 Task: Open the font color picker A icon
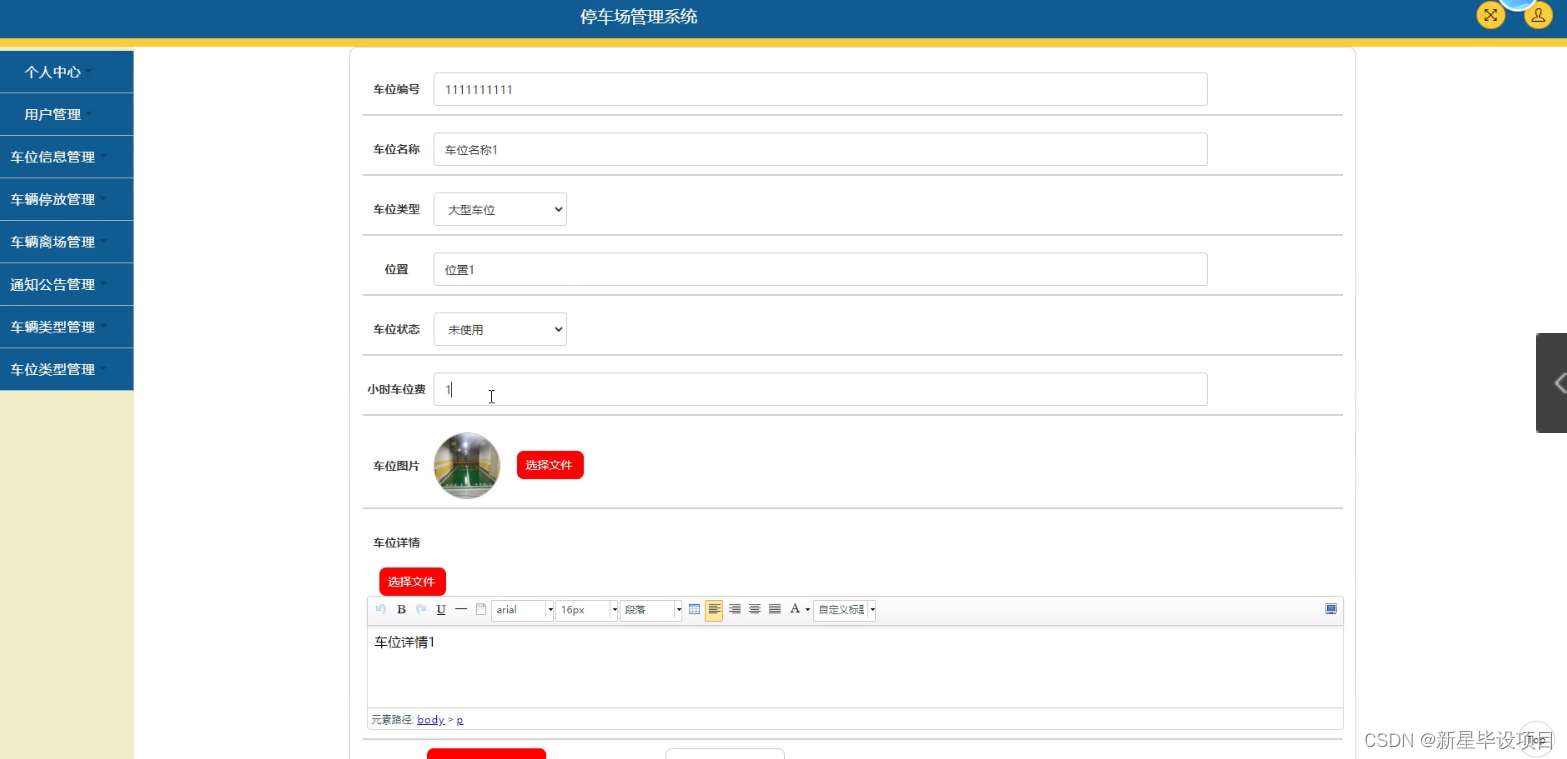pyautogui.click(x=794, y=609)
